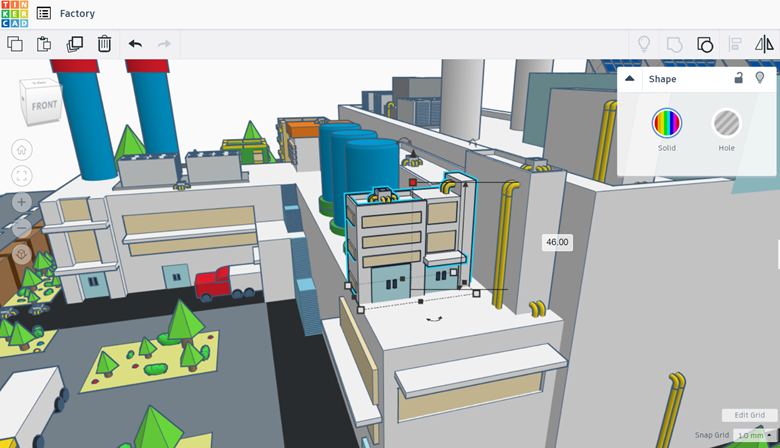Open the Mirror tool
The image size is (780, 448).
764,44
